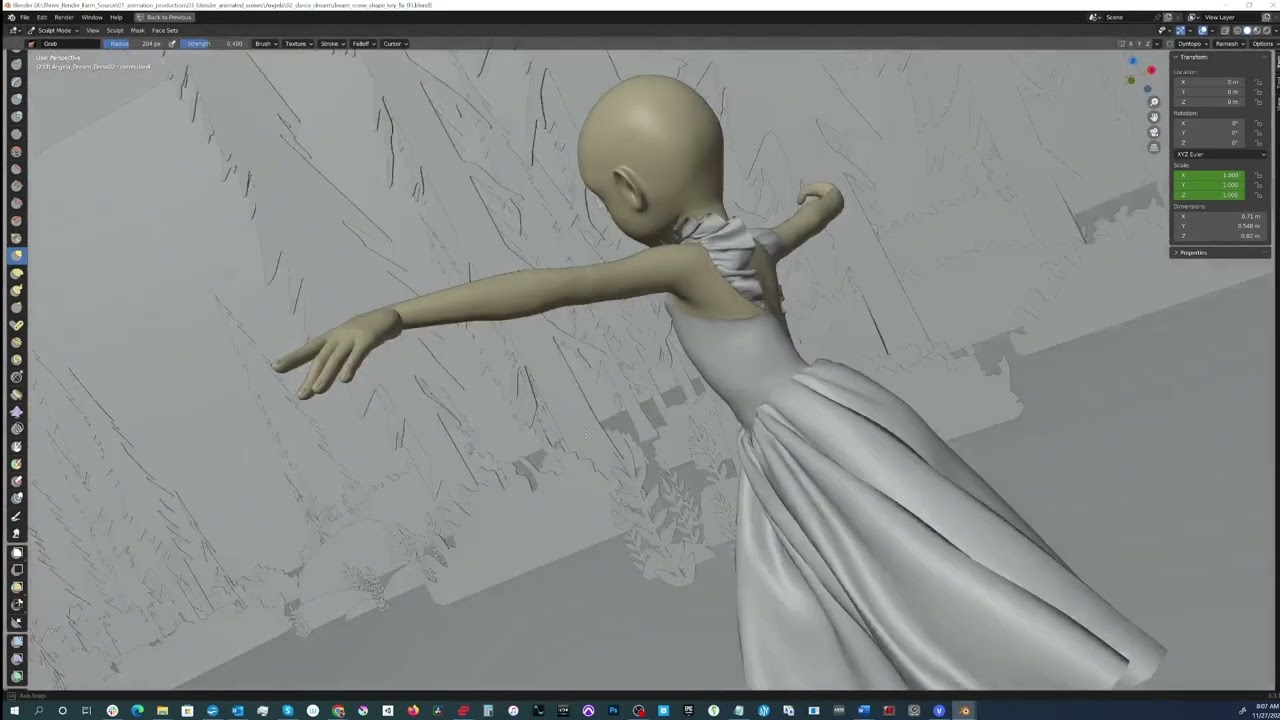Adjust the brush Strength slider
The width and height of the screenshot is (1280, 720).
coord(214,44)
